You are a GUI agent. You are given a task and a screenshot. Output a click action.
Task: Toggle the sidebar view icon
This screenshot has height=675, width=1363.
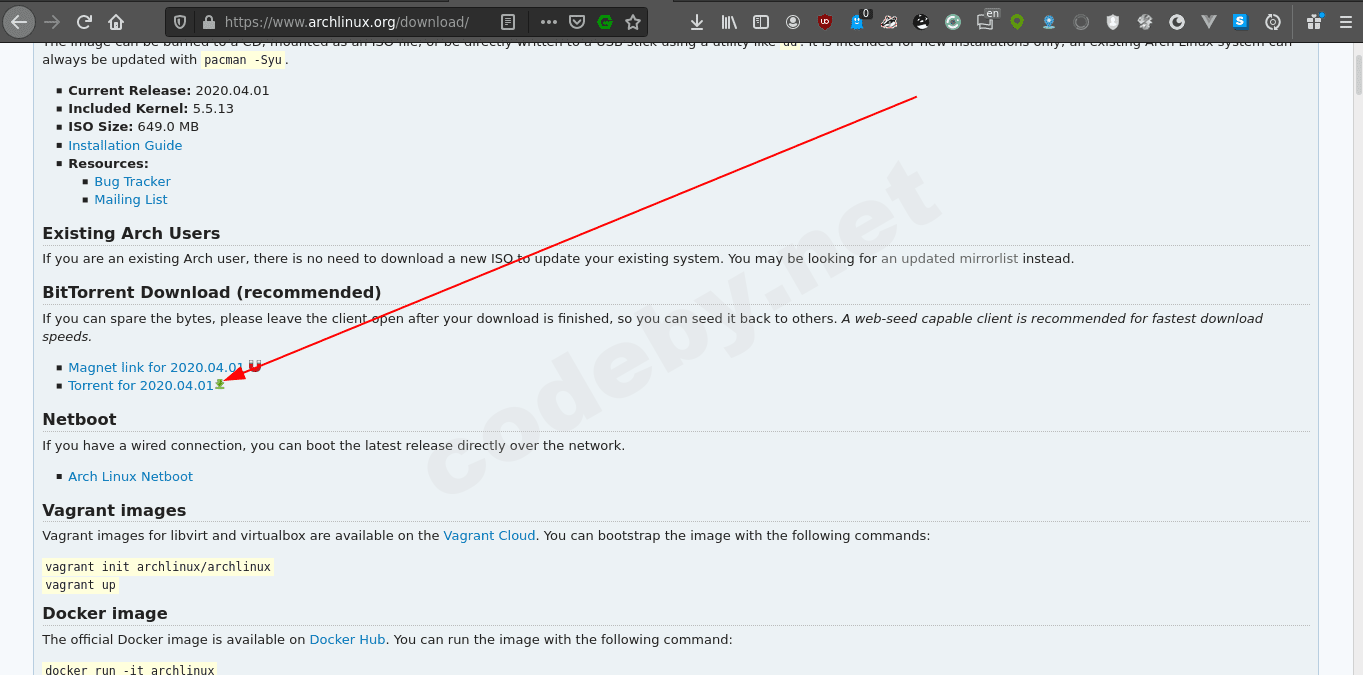(761, 21)
